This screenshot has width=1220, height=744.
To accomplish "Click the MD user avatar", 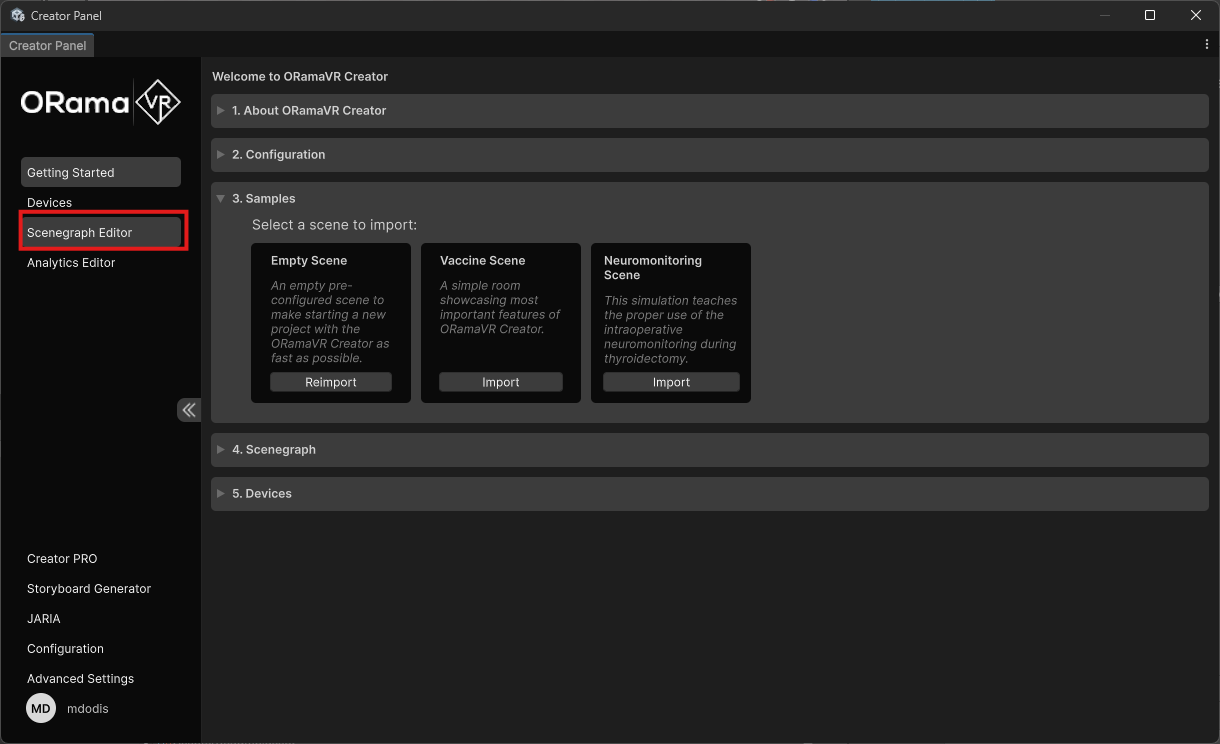I will 40,708.
